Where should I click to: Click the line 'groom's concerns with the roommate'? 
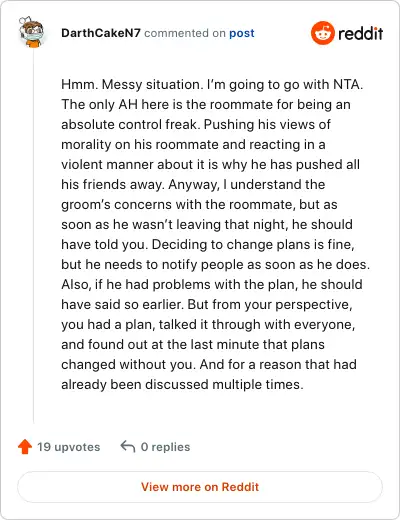199,204
